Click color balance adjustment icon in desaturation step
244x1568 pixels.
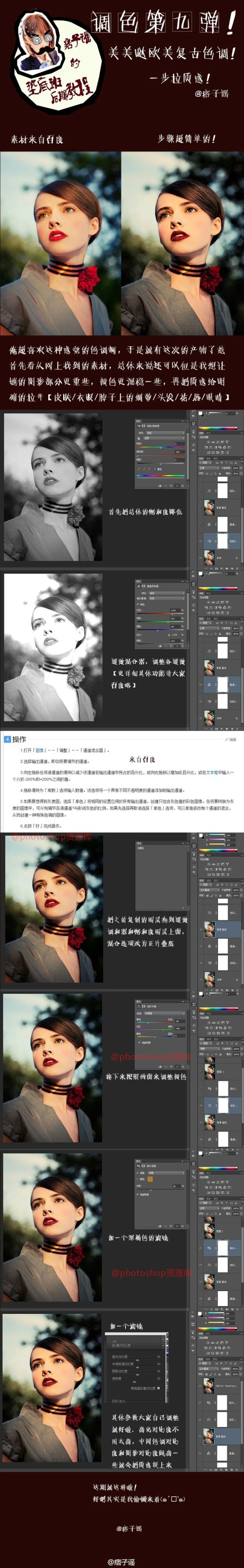[x=211, y=447]
